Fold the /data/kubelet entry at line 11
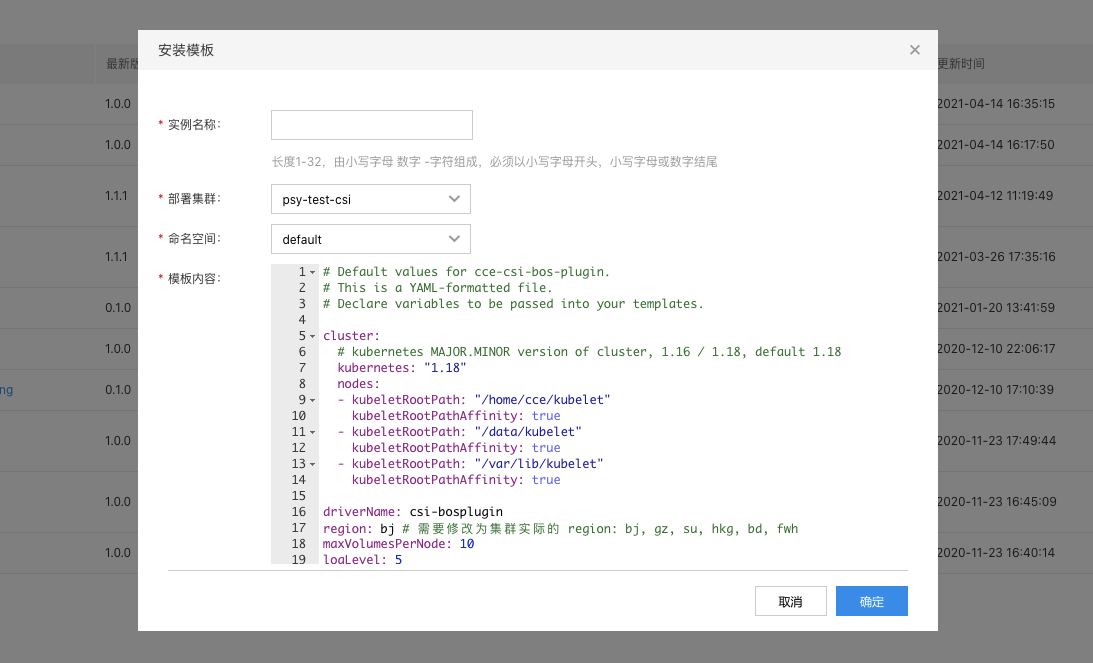The width and height of the screenshot is (1093, 663). point(313,432)
